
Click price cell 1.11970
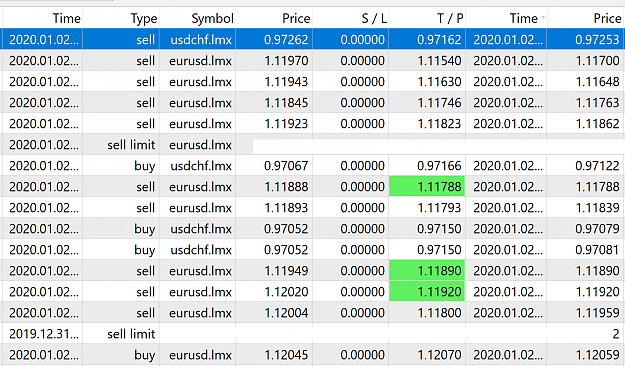[286, 61]
